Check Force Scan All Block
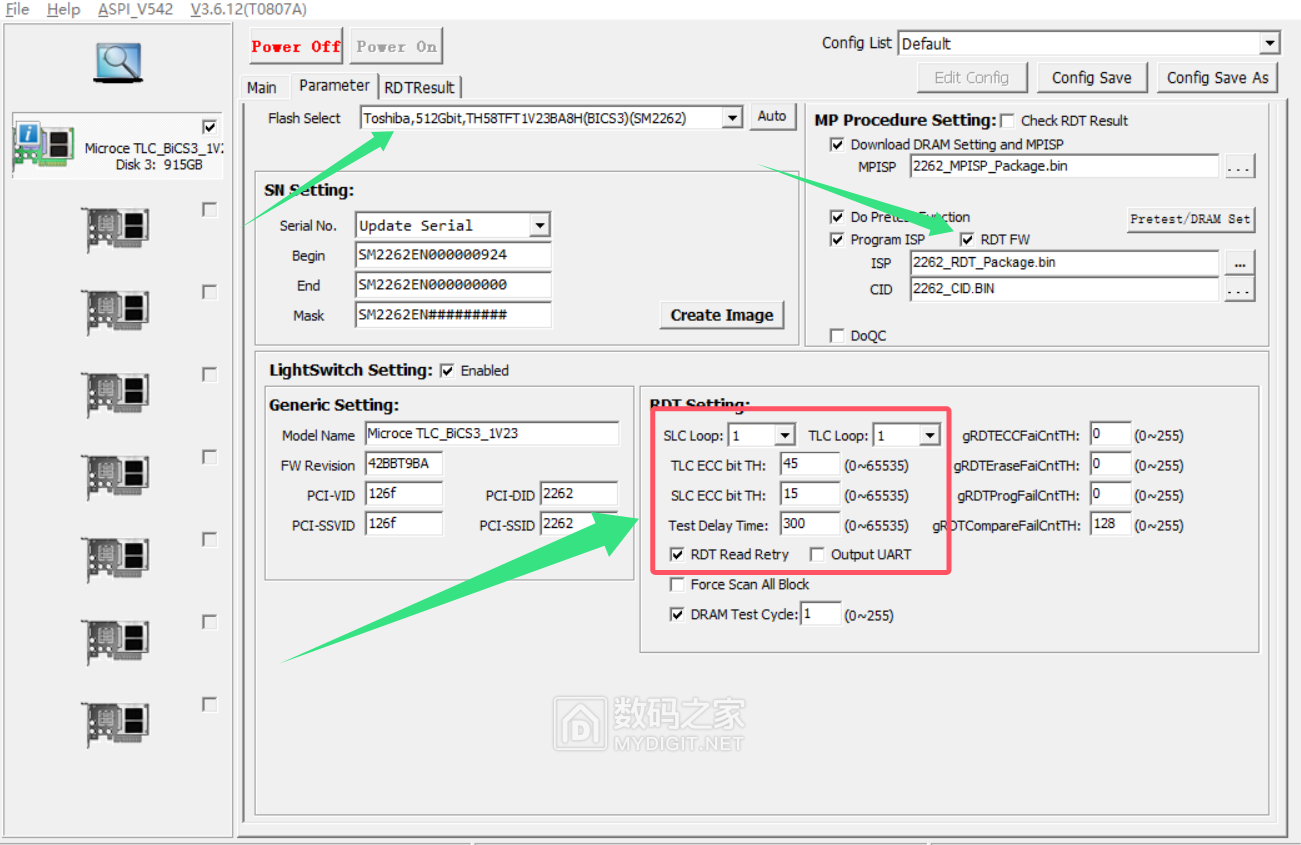Viewport: 1301px width, 845px height. [677, 584]
